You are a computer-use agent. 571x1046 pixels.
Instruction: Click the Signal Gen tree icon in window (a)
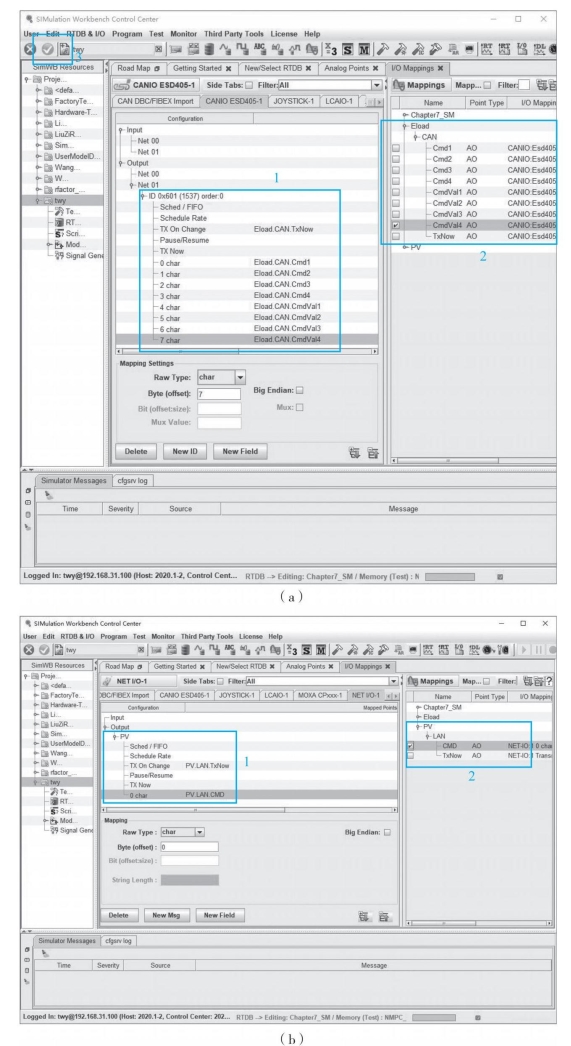point(59,255)
